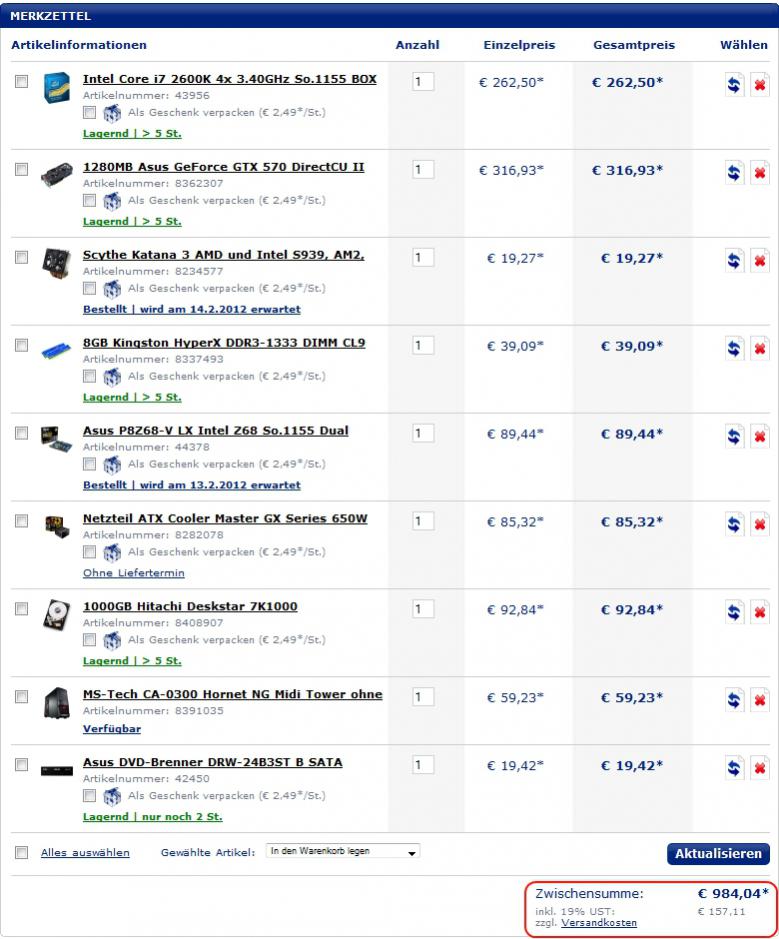Click the Intel Core i7 product thumbnail
779x939 pixels.
point(56,88)
